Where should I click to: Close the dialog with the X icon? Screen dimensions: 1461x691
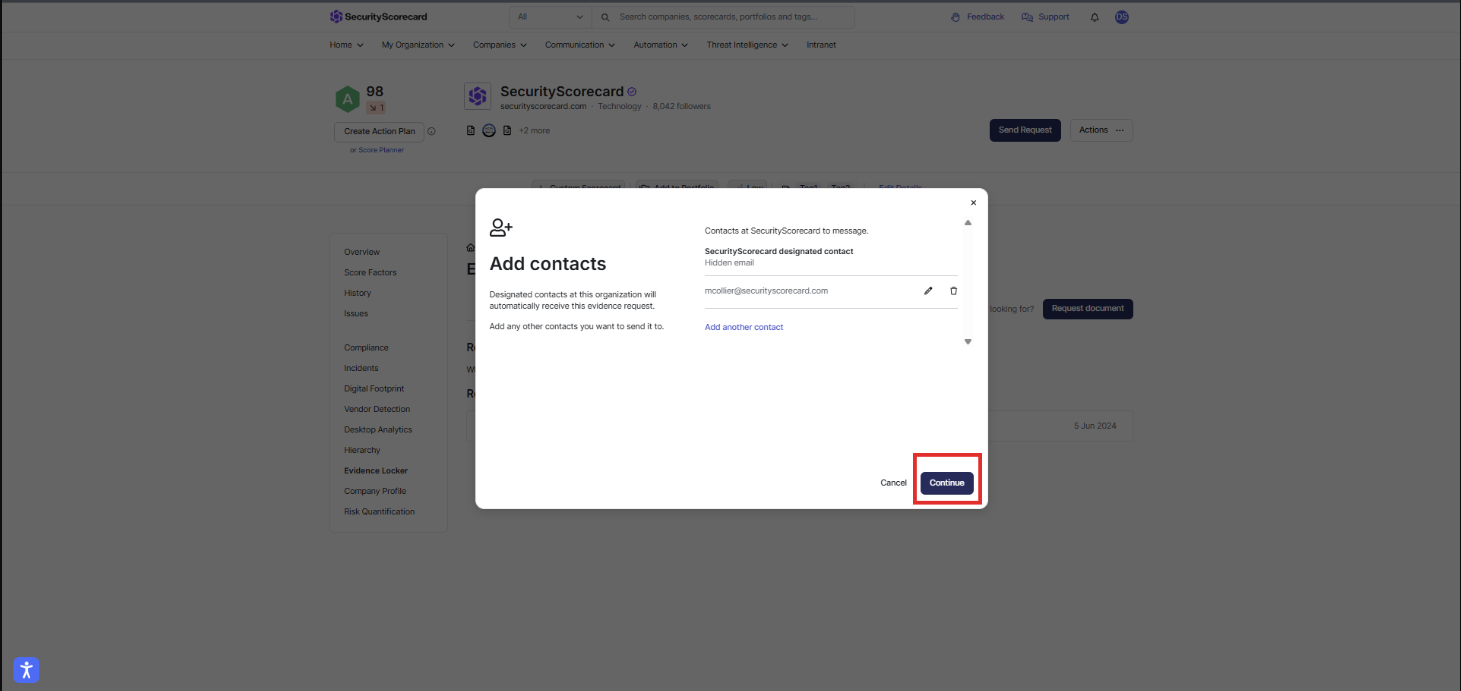[x=973, y=203]
